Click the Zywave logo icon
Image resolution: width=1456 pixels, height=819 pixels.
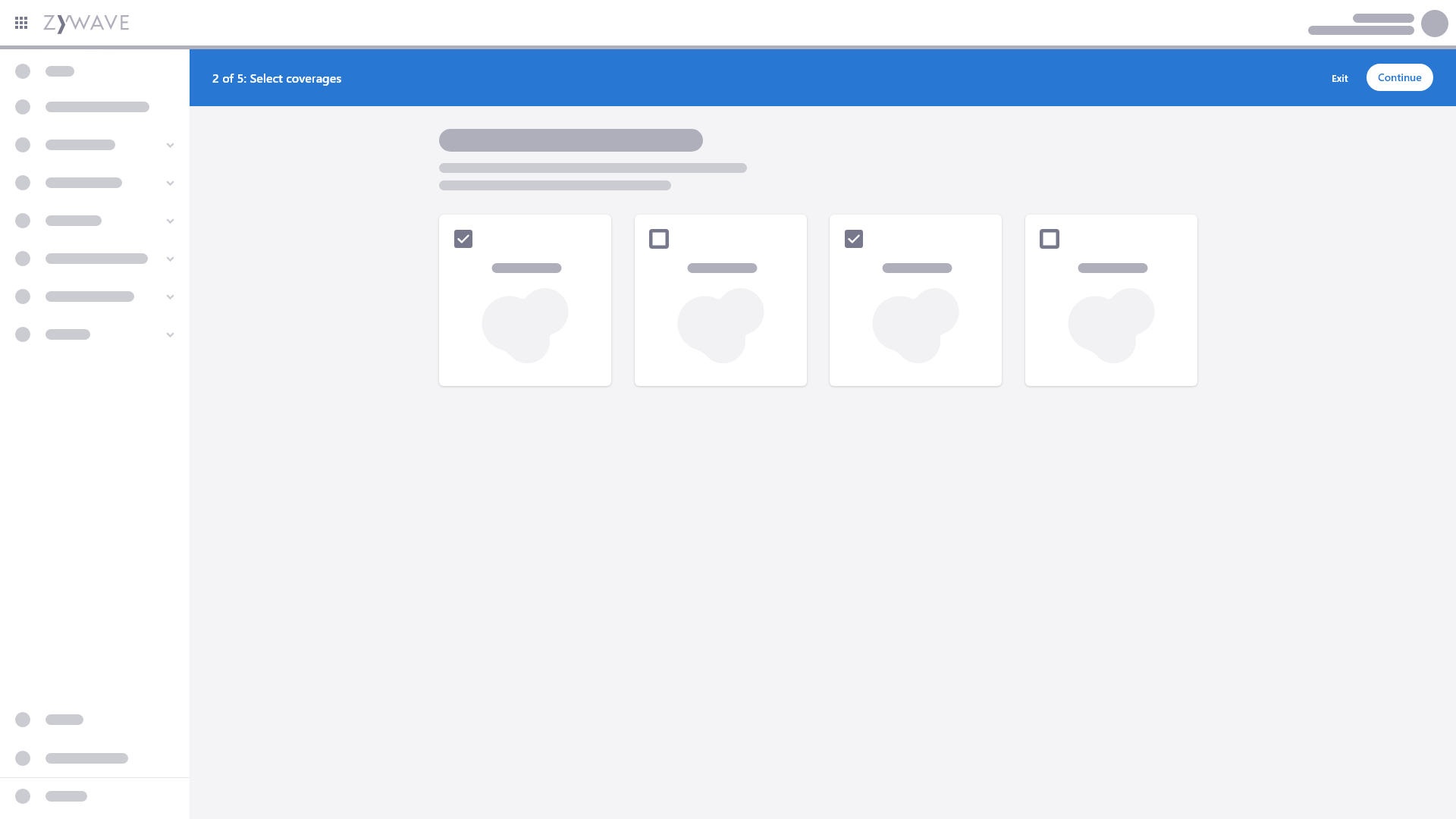[x=86, y=22]
